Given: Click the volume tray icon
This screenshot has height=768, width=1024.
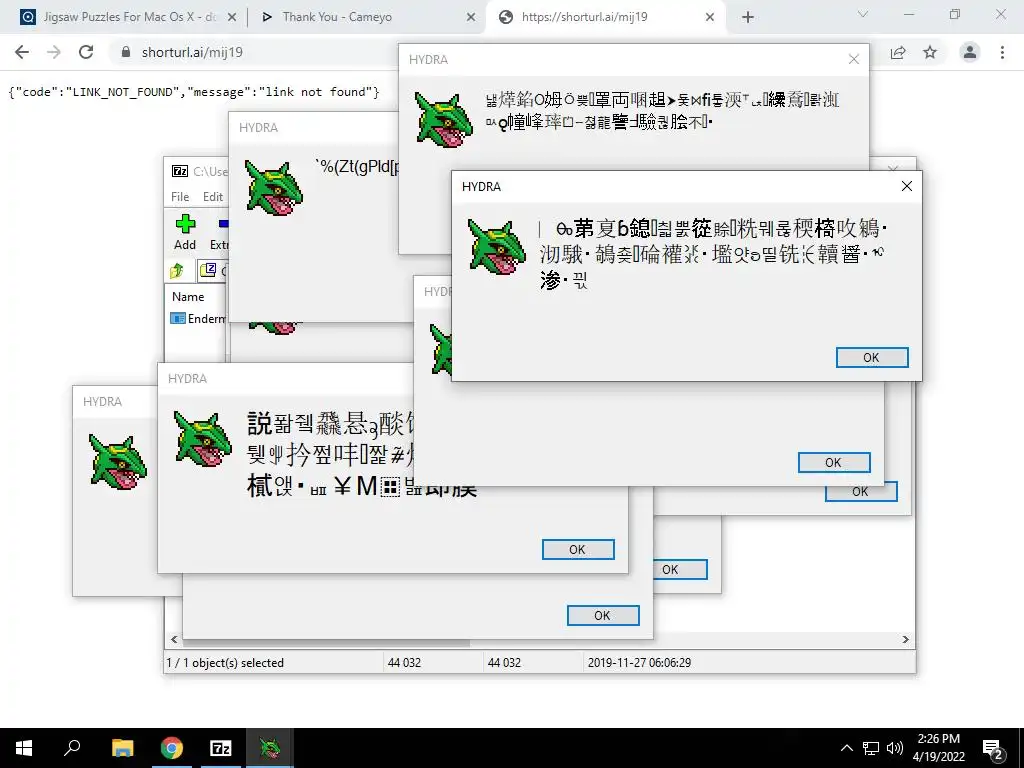Looking at the screenshot, I should 895,748.
